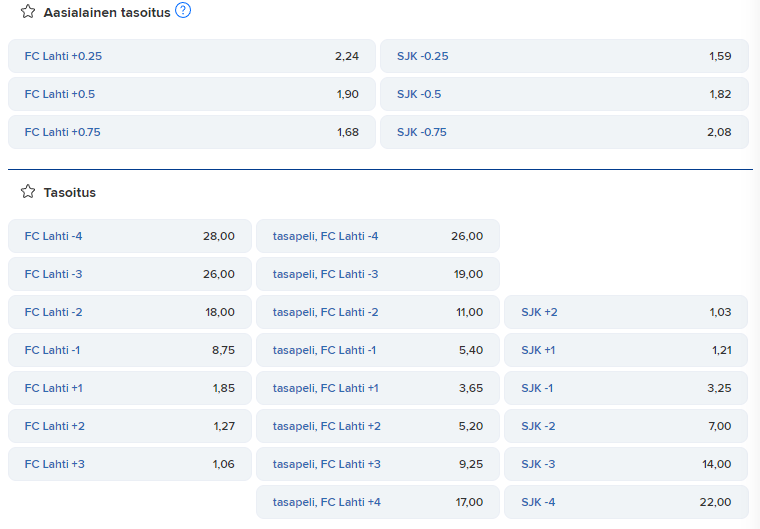The image size is (760, 529).
Task: Select FC Lahti +0.25 odds 2,24
Action: click(x=192, y=56)
